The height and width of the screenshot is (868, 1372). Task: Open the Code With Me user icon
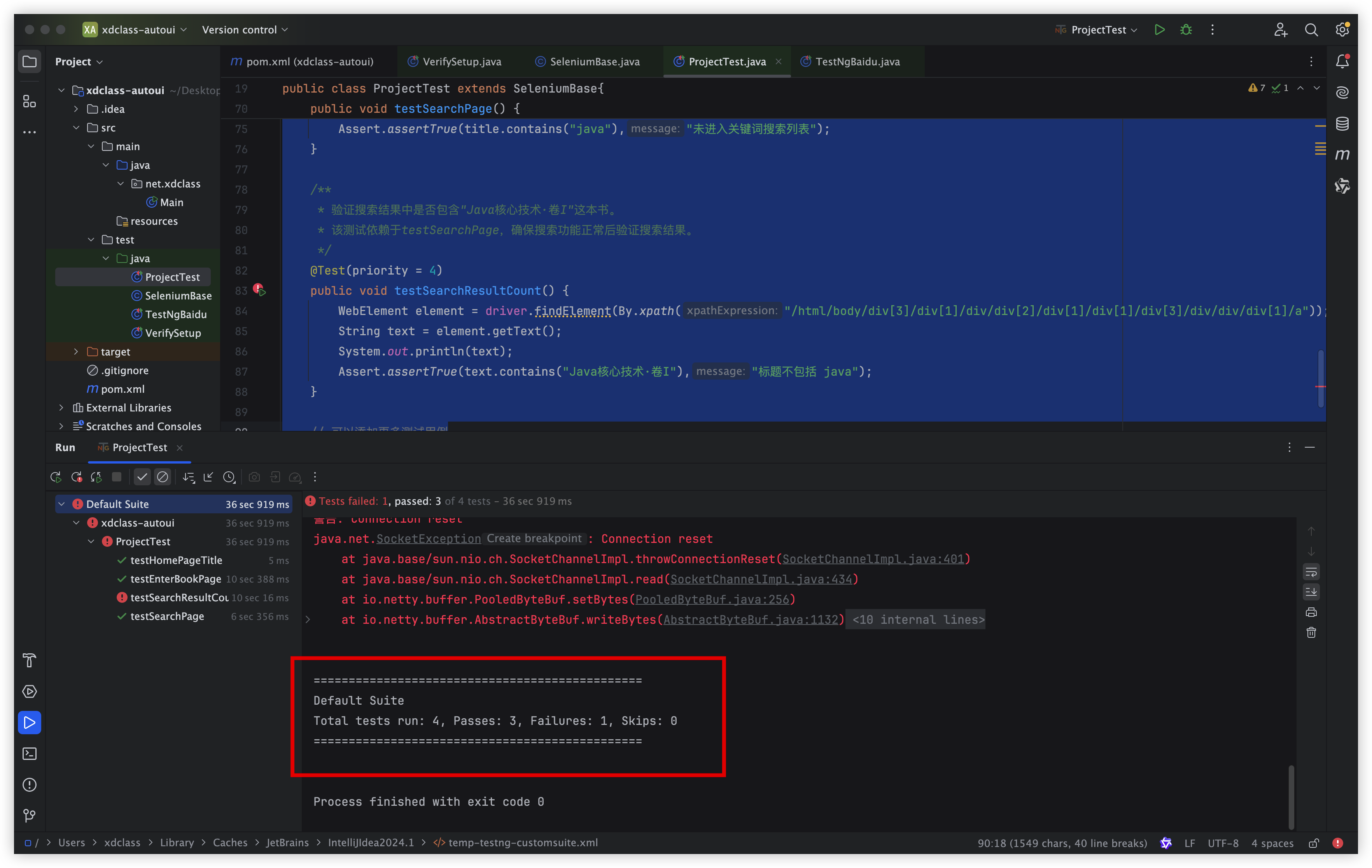pos(1280,30)
